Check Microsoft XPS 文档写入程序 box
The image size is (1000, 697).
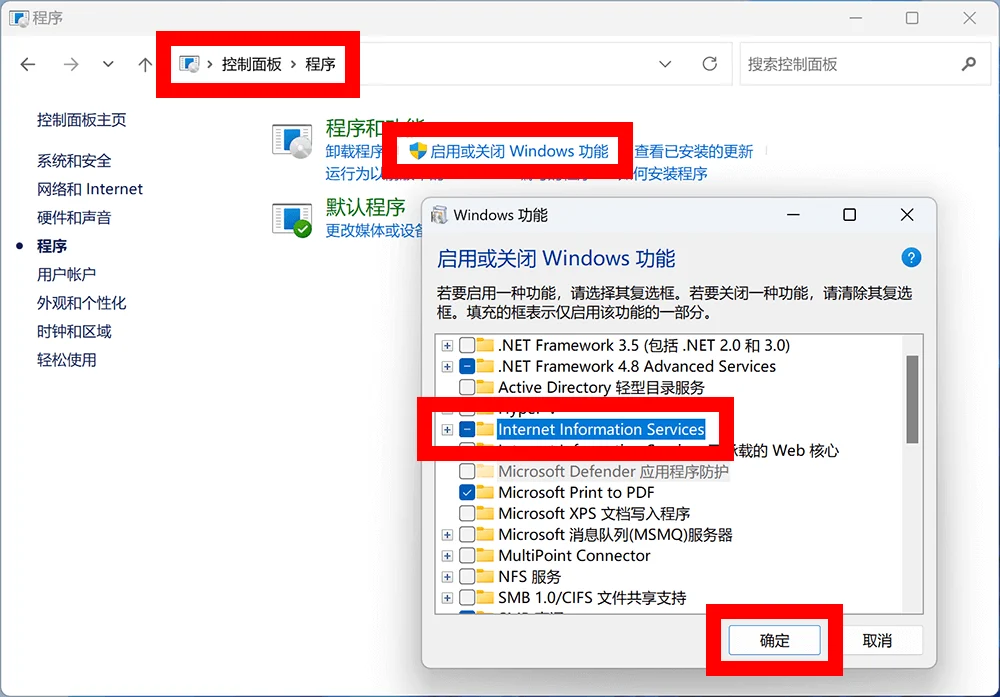tap(467, 513)
